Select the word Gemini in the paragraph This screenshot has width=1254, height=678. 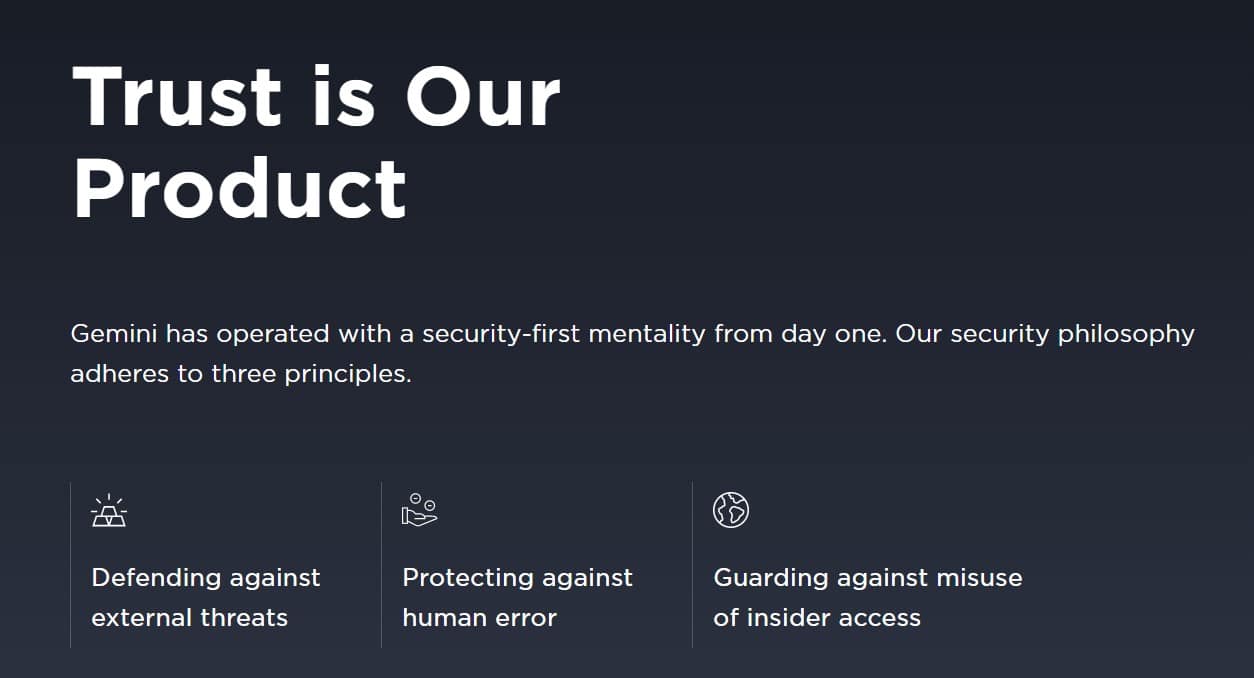(114, 334)
